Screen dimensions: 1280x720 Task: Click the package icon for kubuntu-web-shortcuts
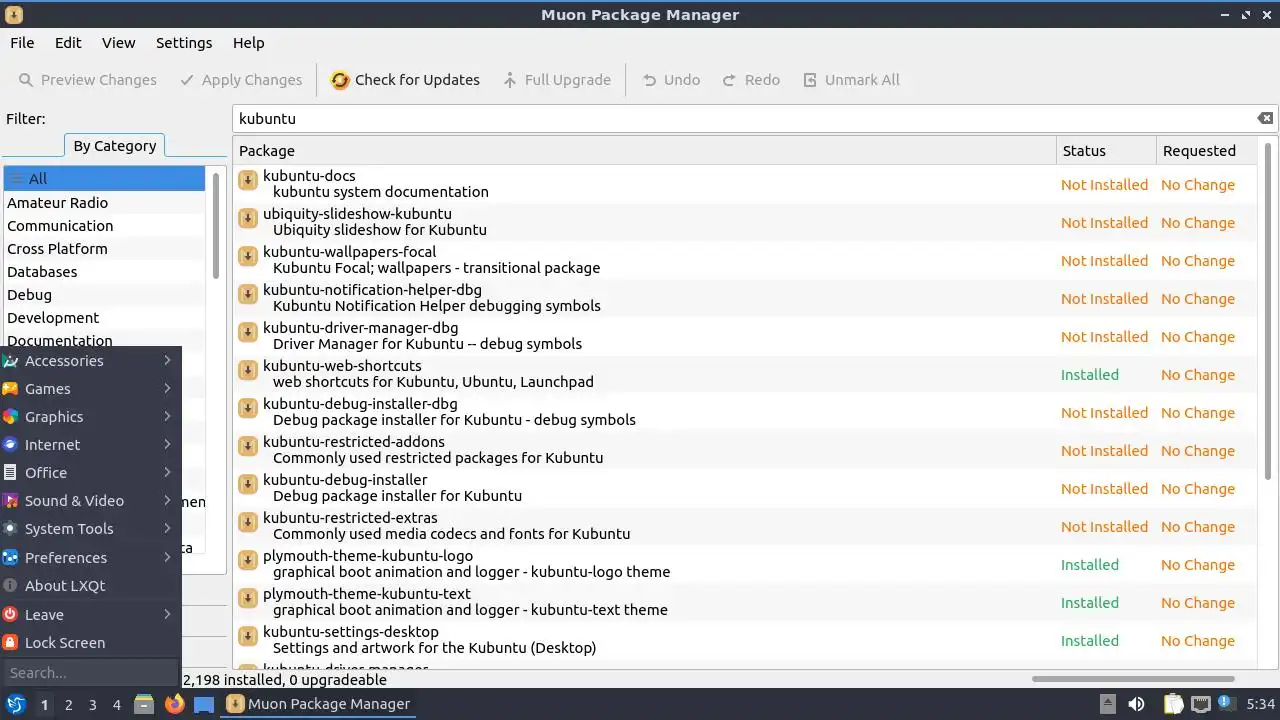(x=248, y=371)
